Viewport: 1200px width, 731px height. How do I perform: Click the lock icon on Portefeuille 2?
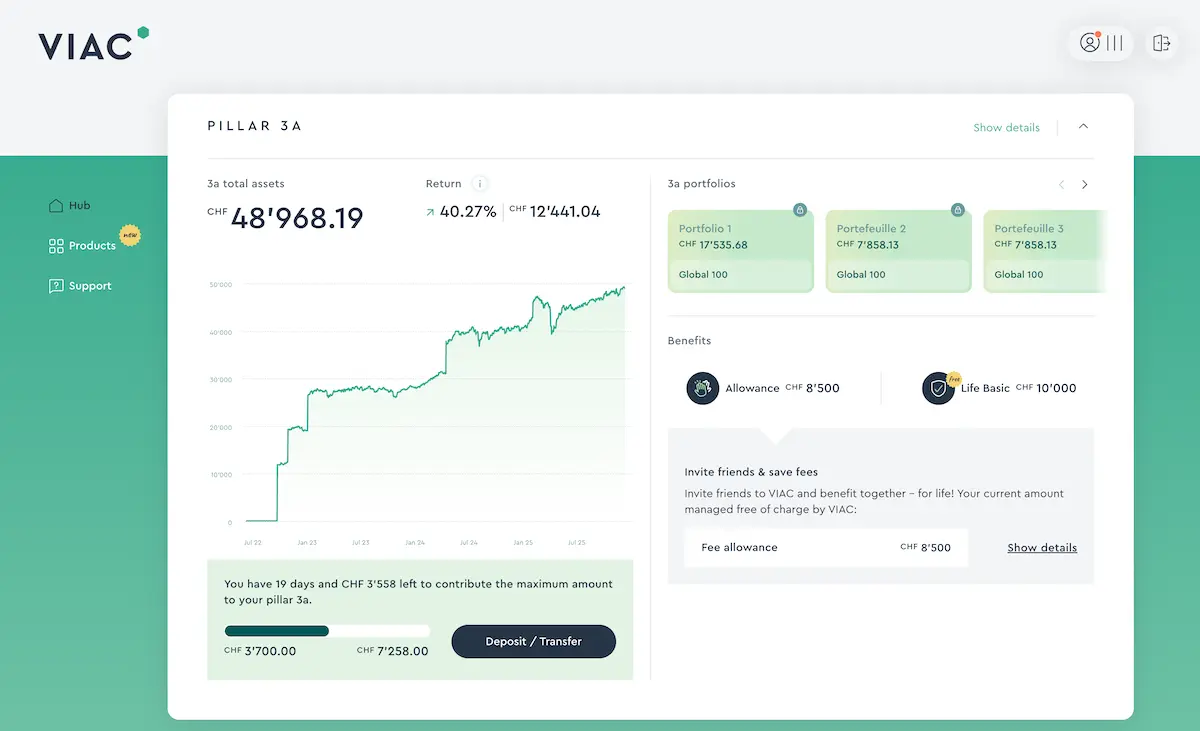pyautogui.click(x=957, y=210)
